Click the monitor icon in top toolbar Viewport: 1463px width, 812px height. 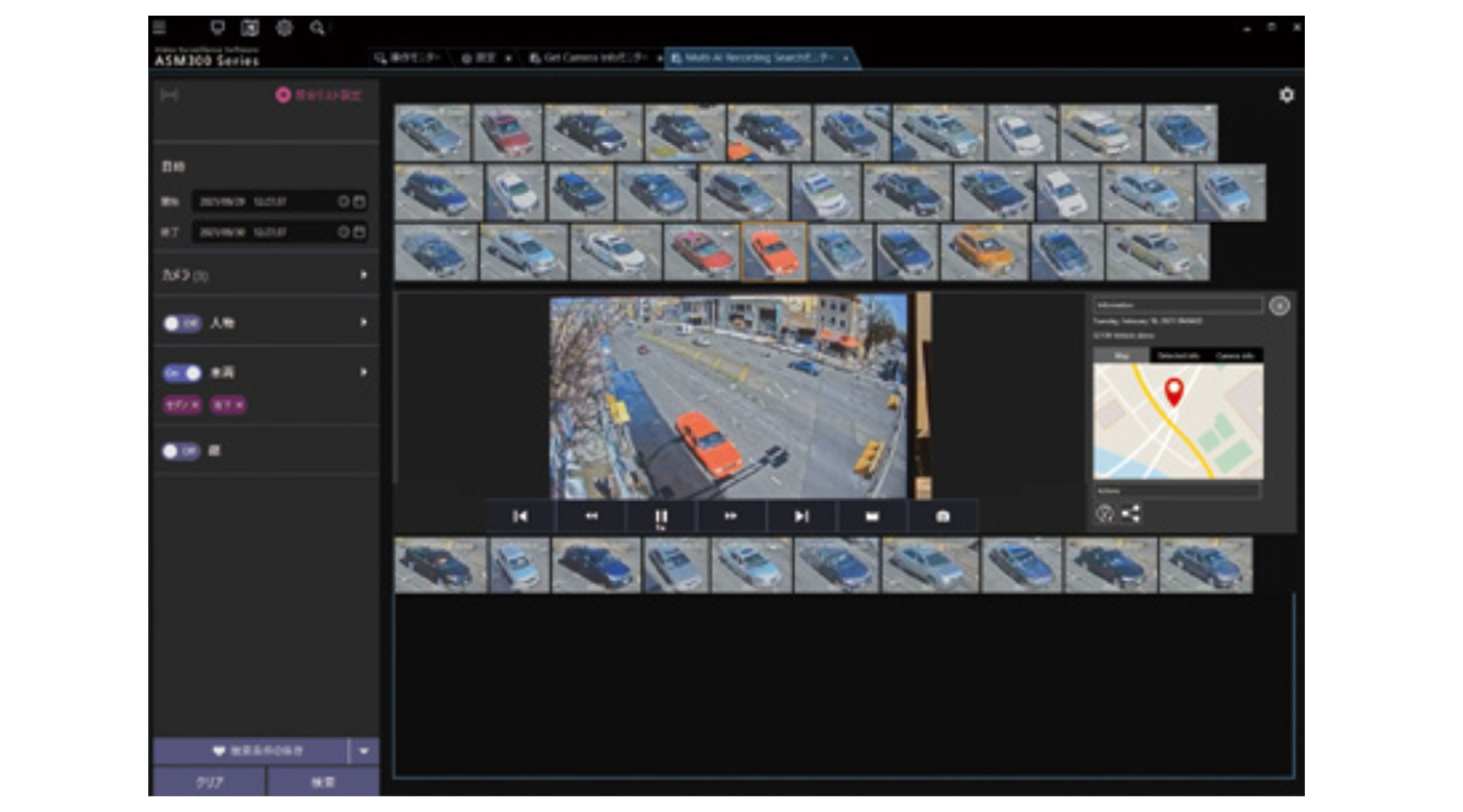click(217, 27)
